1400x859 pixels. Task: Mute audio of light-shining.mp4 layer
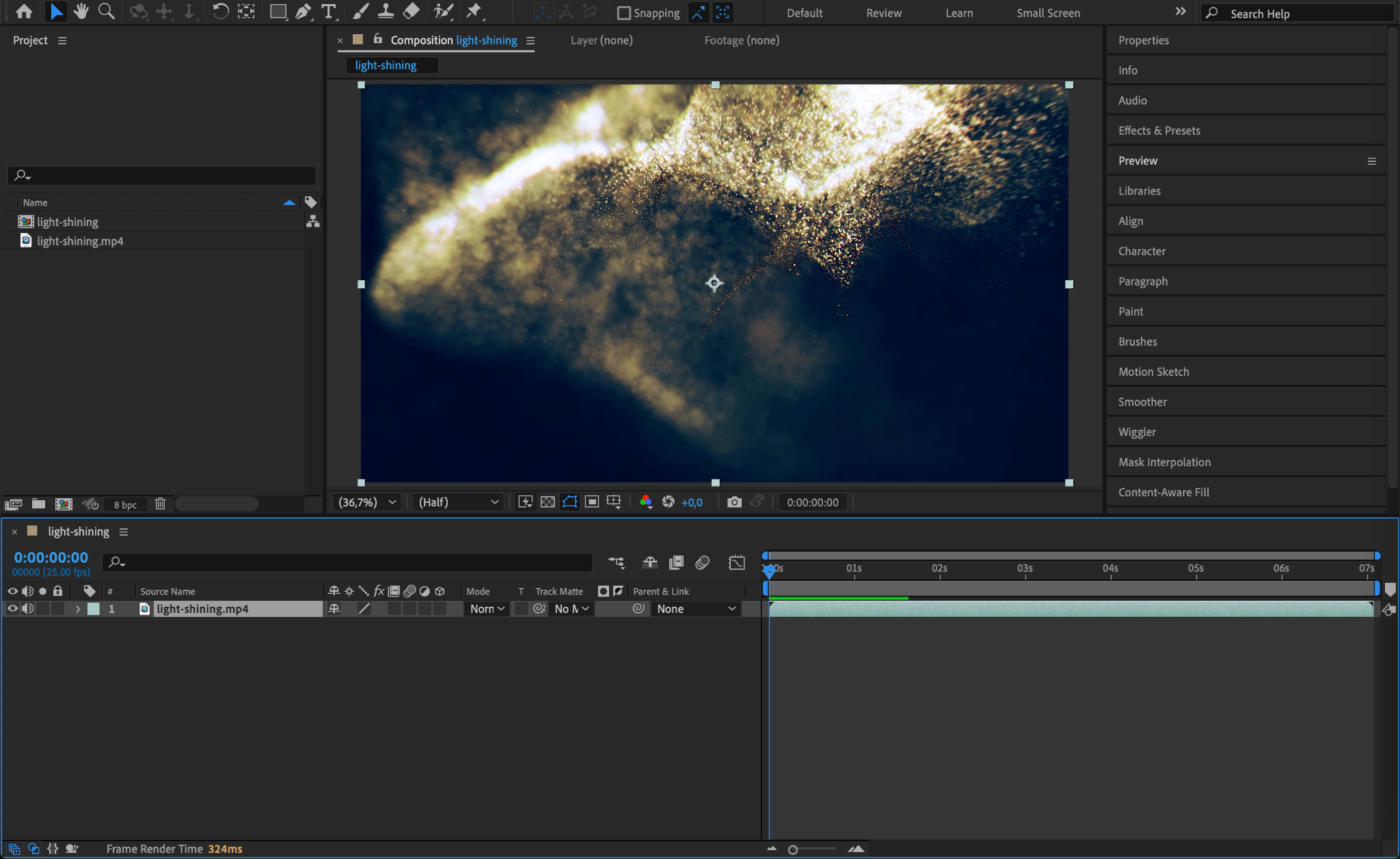27,609
